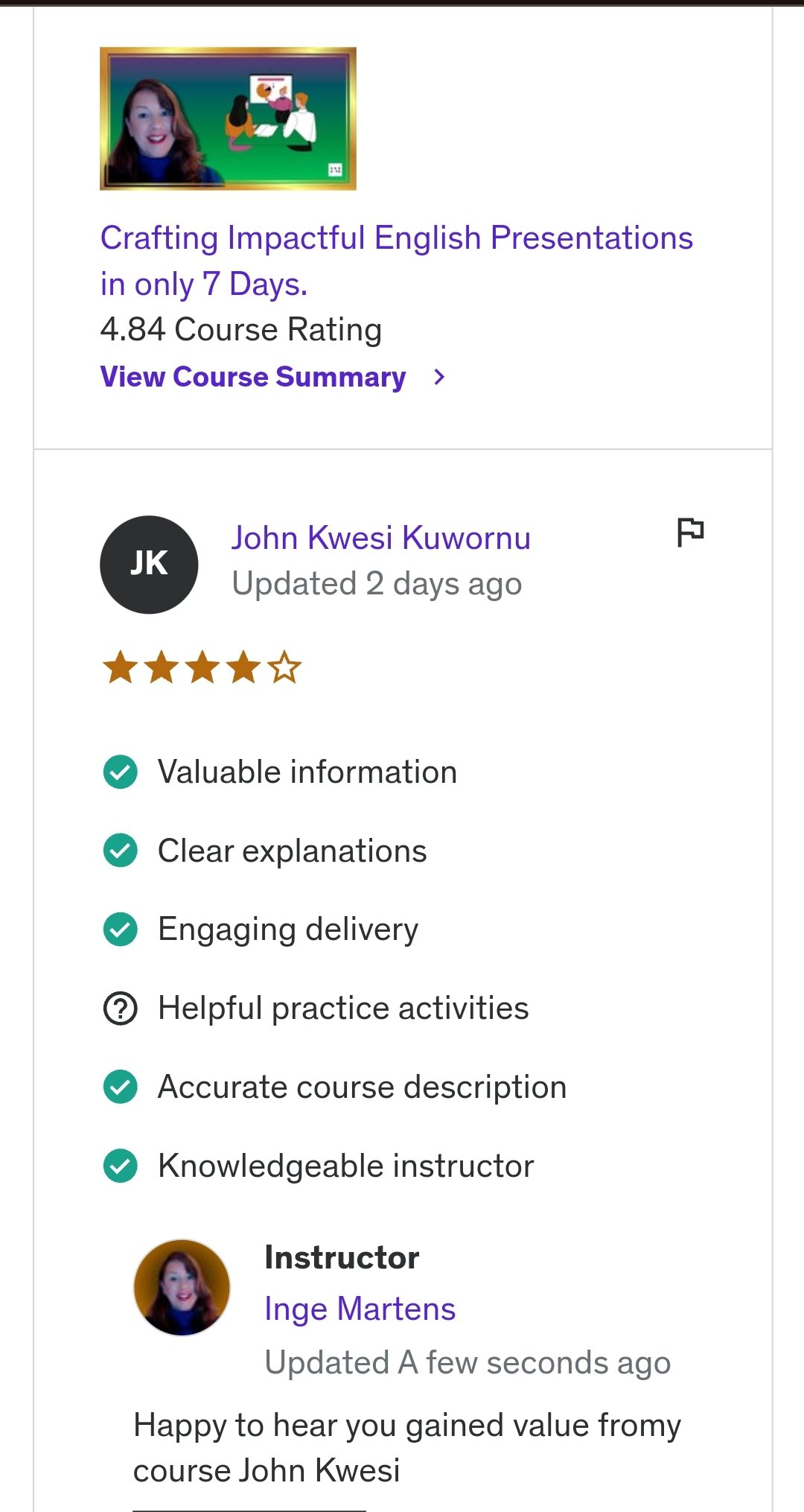804x1512 pixels.
Task: Click the JK reviewer avatar circle
Action: [x=149, y=565]
